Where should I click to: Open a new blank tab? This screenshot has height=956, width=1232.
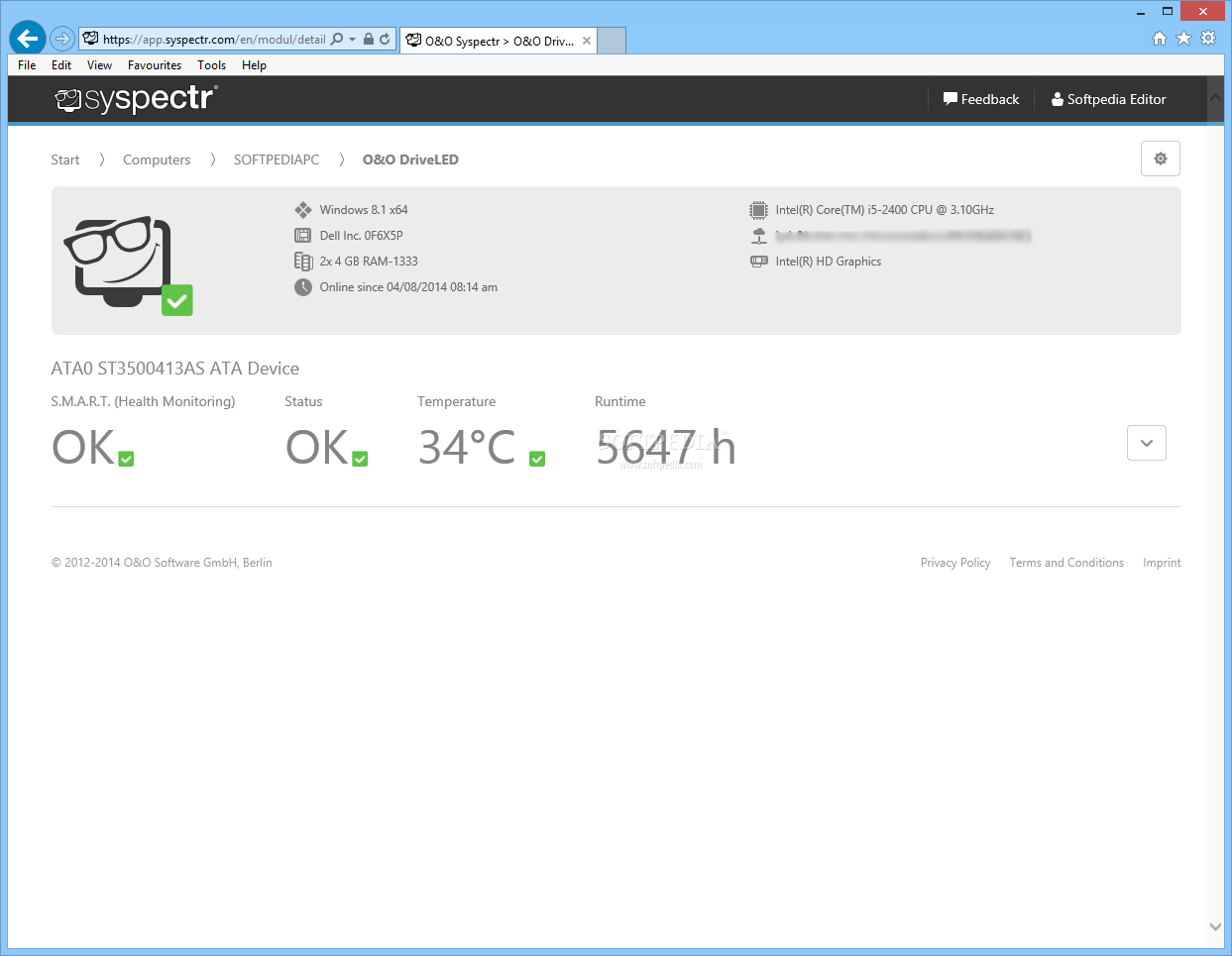[x=612, y=41]
